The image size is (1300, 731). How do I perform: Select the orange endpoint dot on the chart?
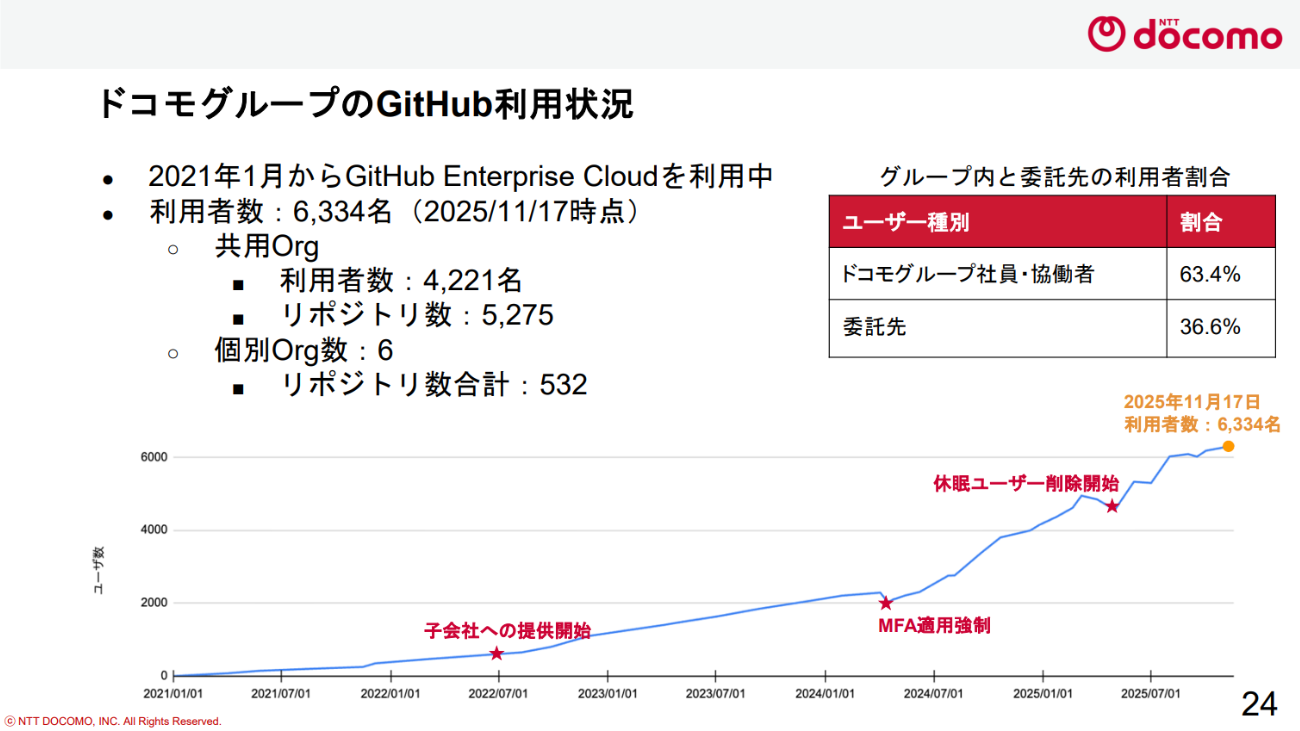click(x=1228, y=446)
